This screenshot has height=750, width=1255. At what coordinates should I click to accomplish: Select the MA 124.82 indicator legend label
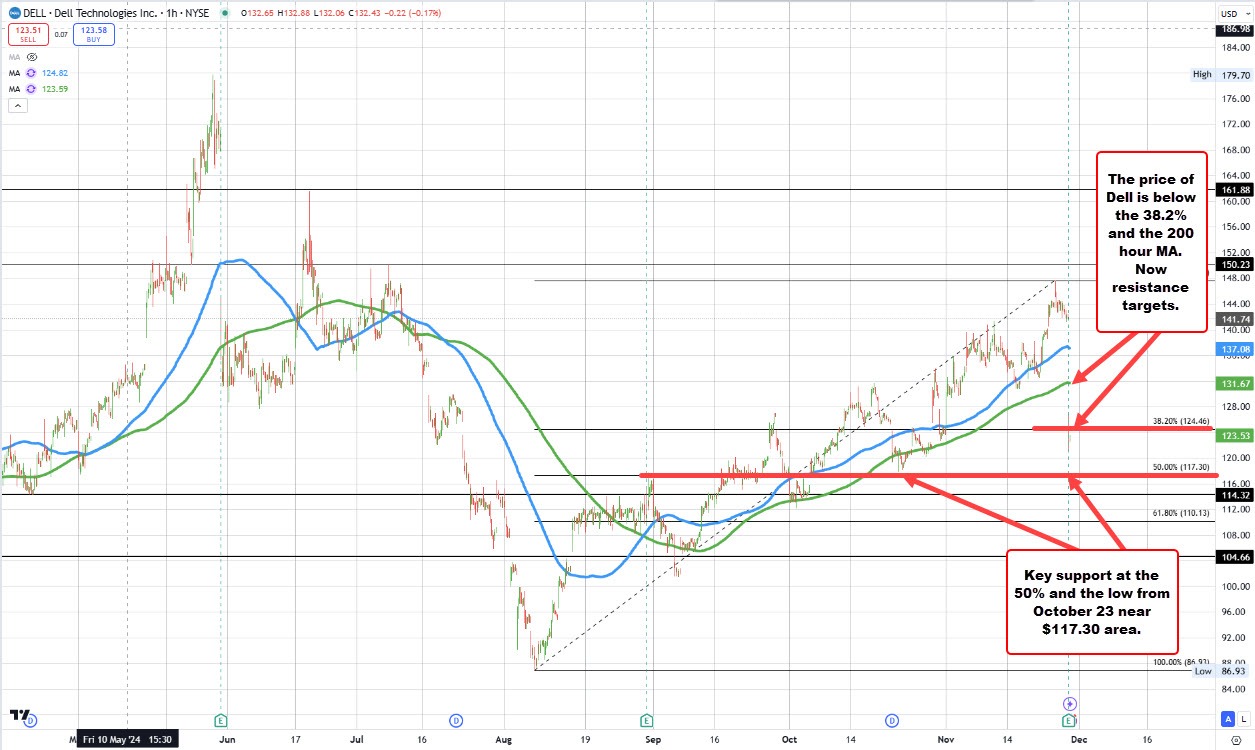click(13, 73)
